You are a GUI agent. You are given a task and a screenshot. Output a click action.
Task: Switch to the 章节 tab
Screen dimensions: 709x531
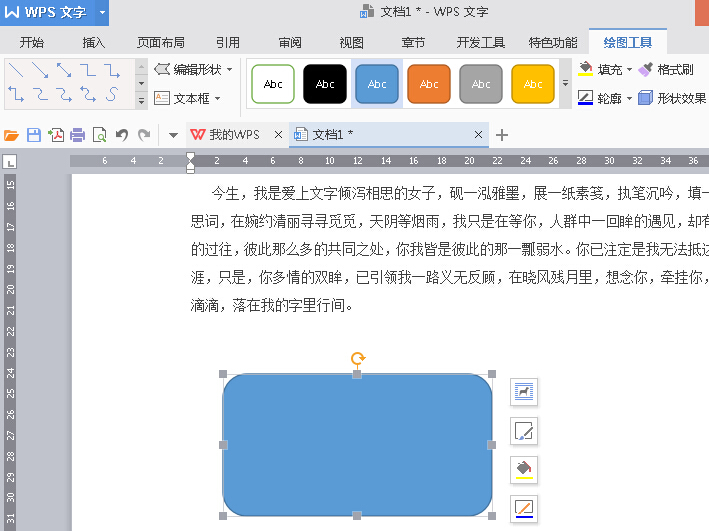[413, 43]
